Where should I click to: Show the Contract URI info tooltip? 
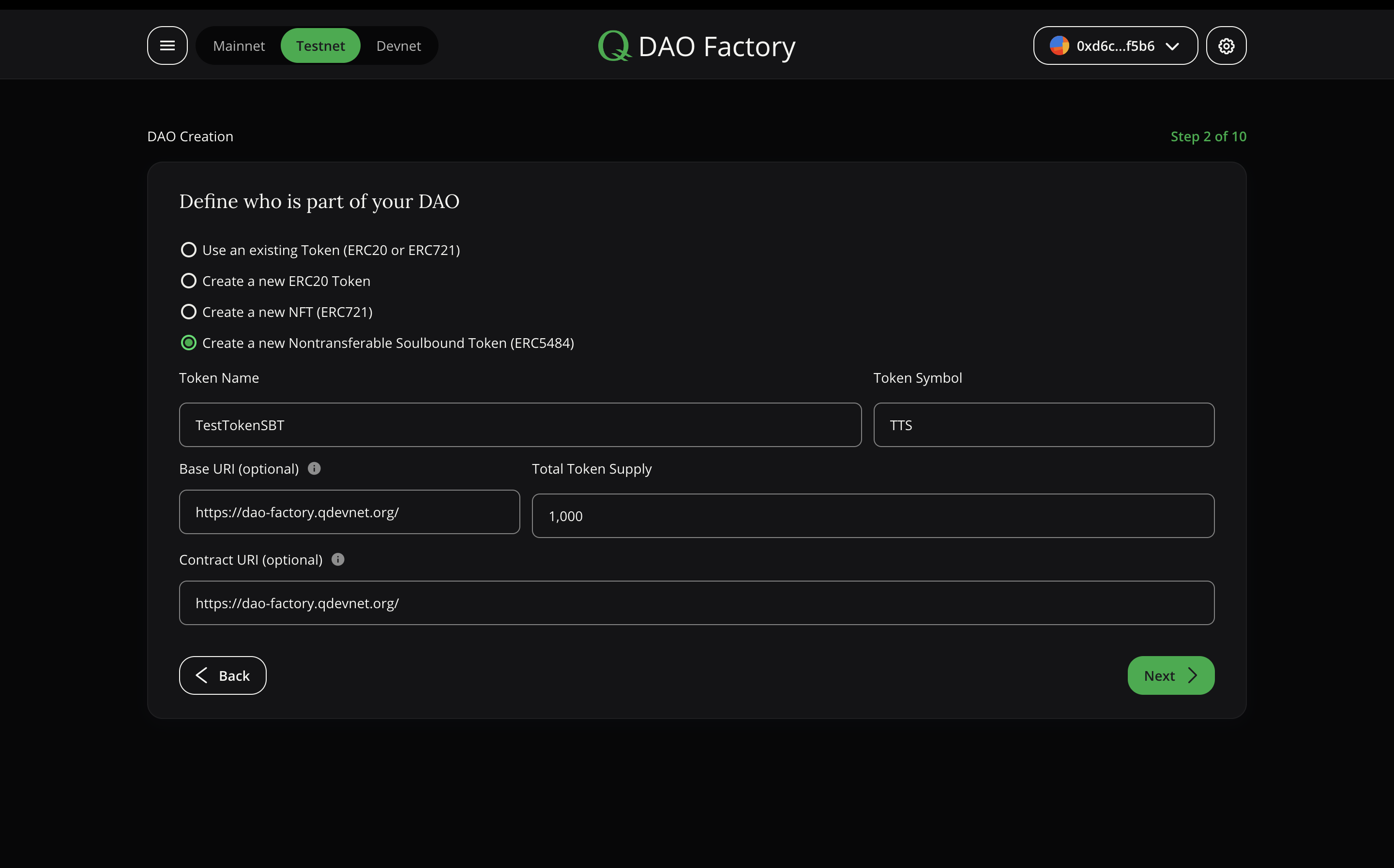point(337,559)
